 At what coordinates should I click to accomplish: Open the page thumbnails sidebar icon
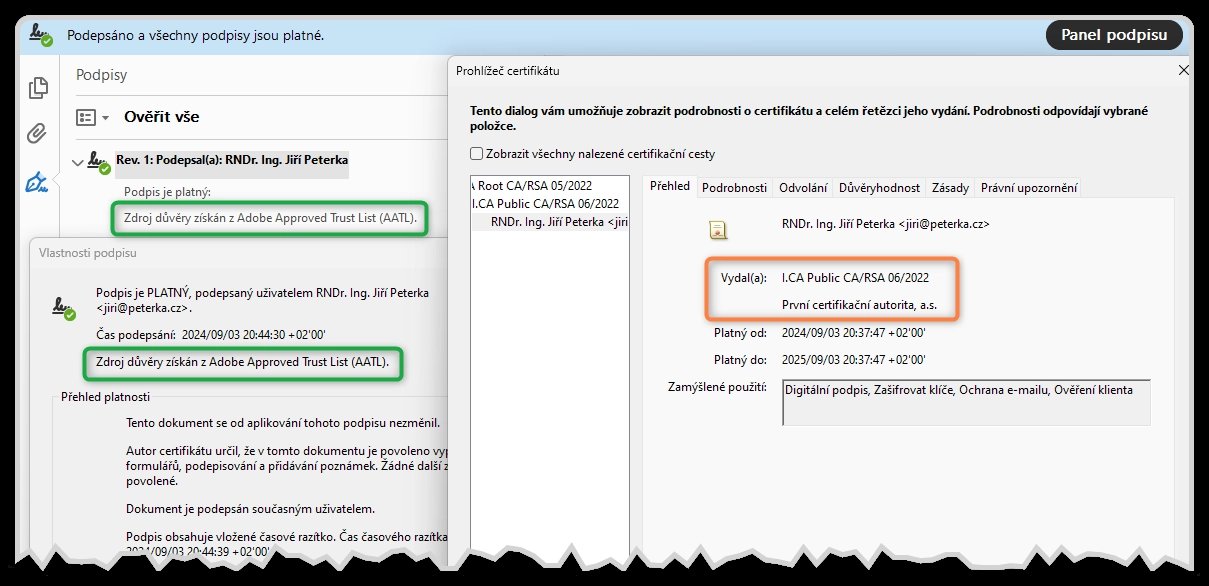(38, 88)
